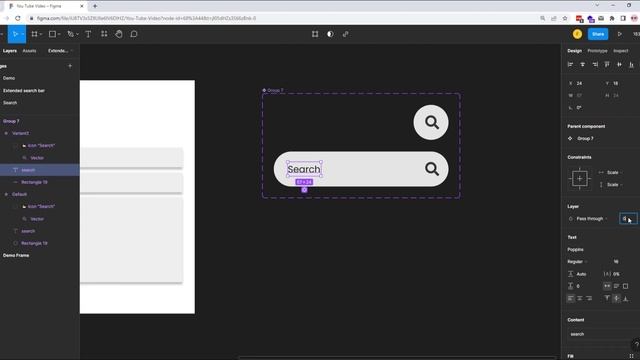Select the Hand tool
640x360 pixels.
tap(119, 34)
